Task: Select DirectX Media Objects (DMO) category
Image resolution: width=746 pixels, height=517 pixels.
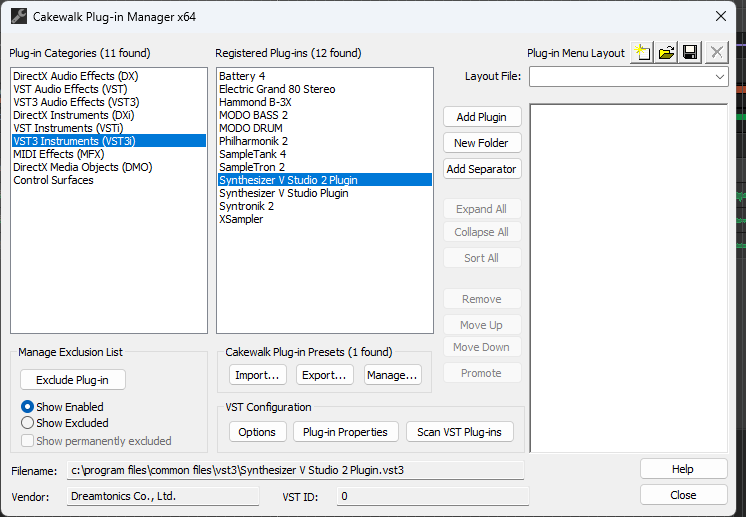Action: (x=108, y=167)
